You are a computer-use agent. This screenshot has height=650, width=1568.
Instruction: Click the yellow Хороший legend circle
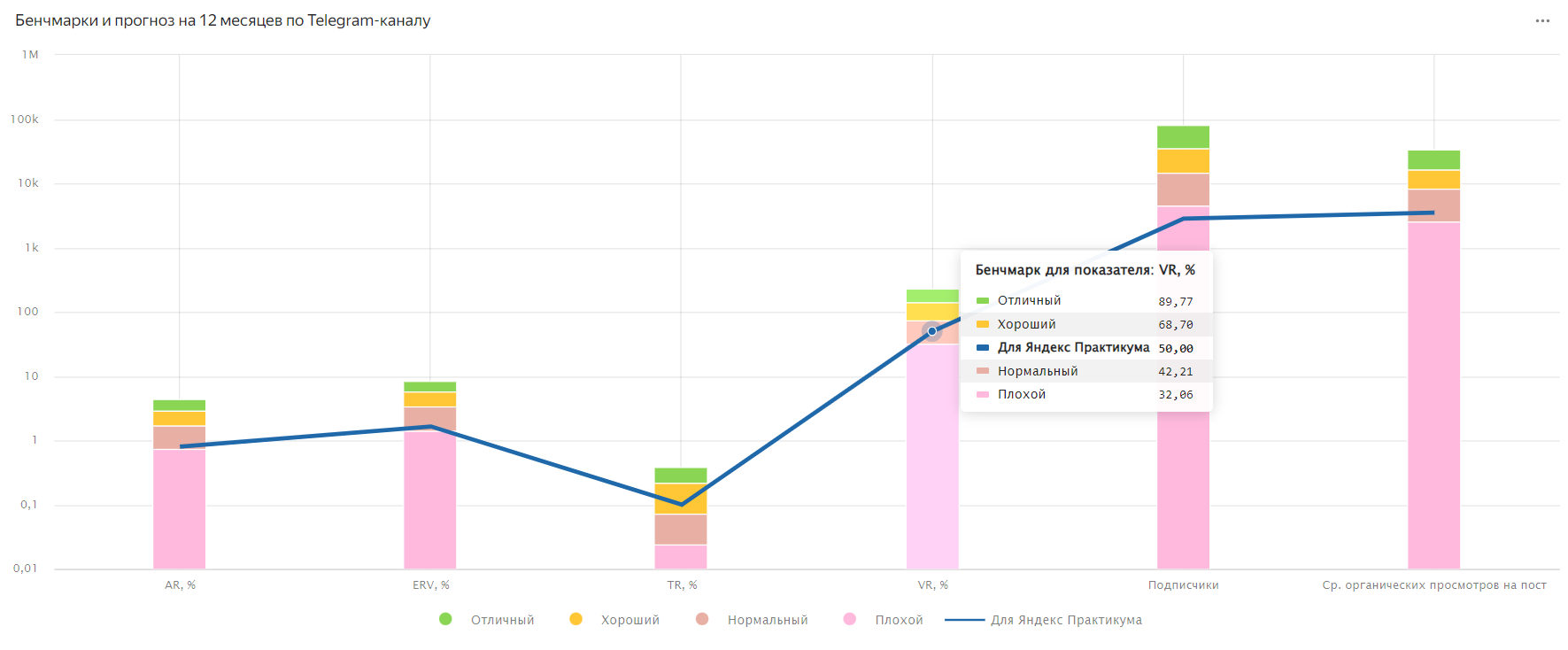tap(575, 619)
